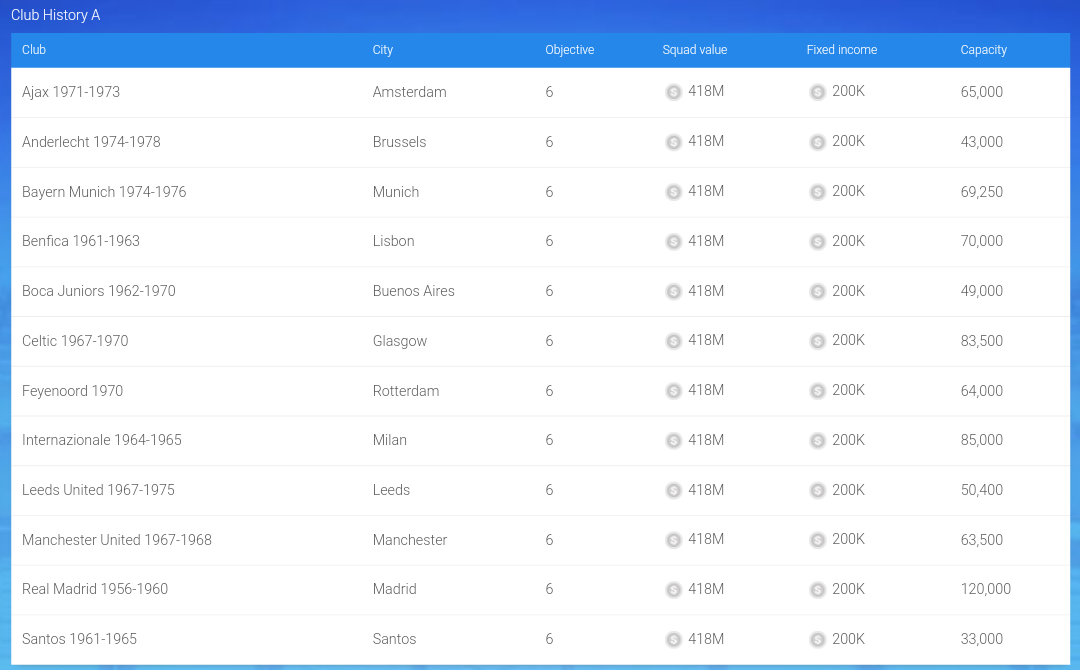Click the coin icon in Leeds United fixed income cell
Viewport: 1080px width, 670px height.
(x=818, y=490)
